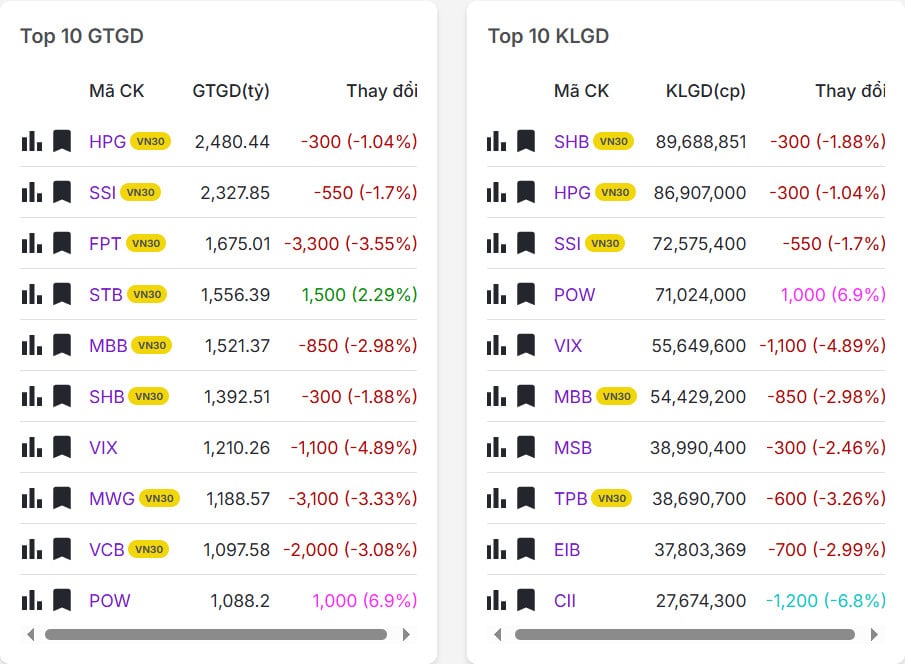Select the Top 10 KLGD heading
This screenshot has width=905, height=664.
coord(548,36)
